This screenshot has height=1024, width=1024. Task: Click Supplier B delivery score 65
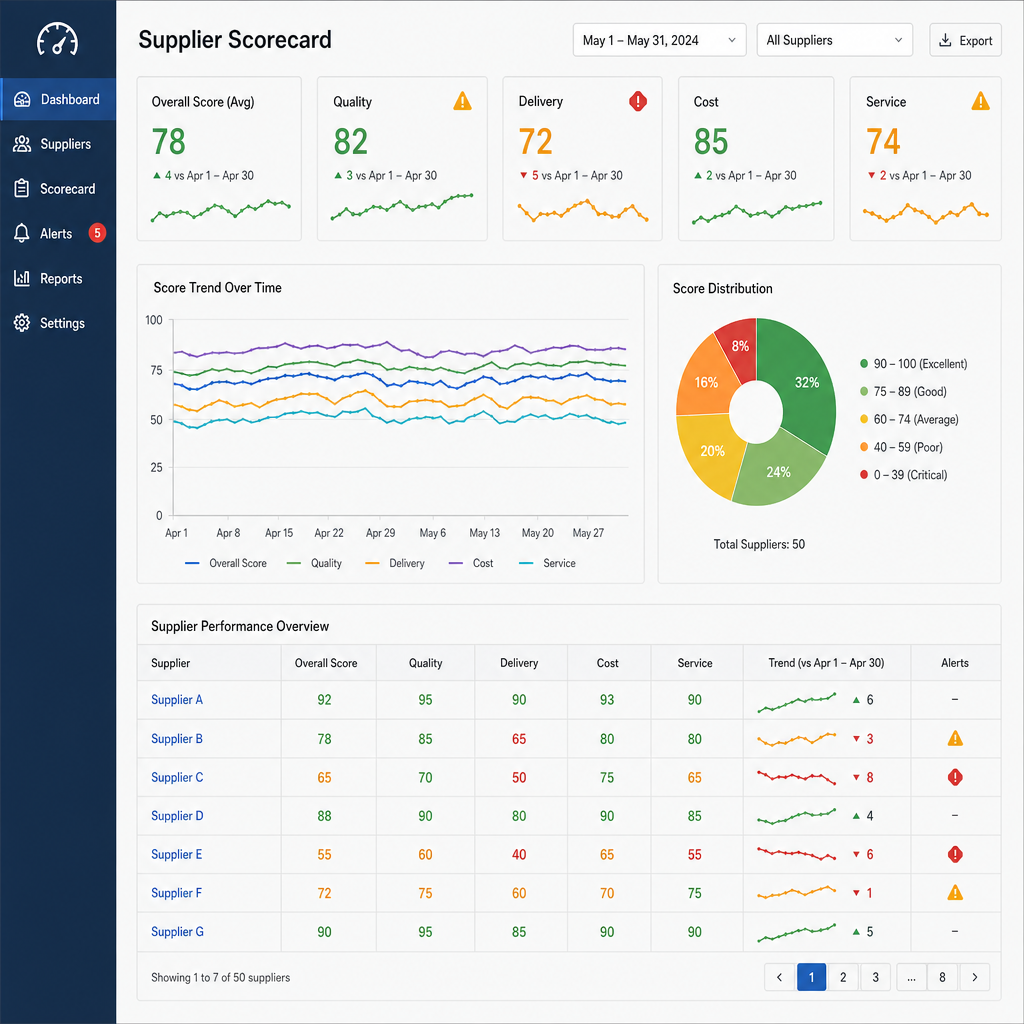click(x=519, y=739)
